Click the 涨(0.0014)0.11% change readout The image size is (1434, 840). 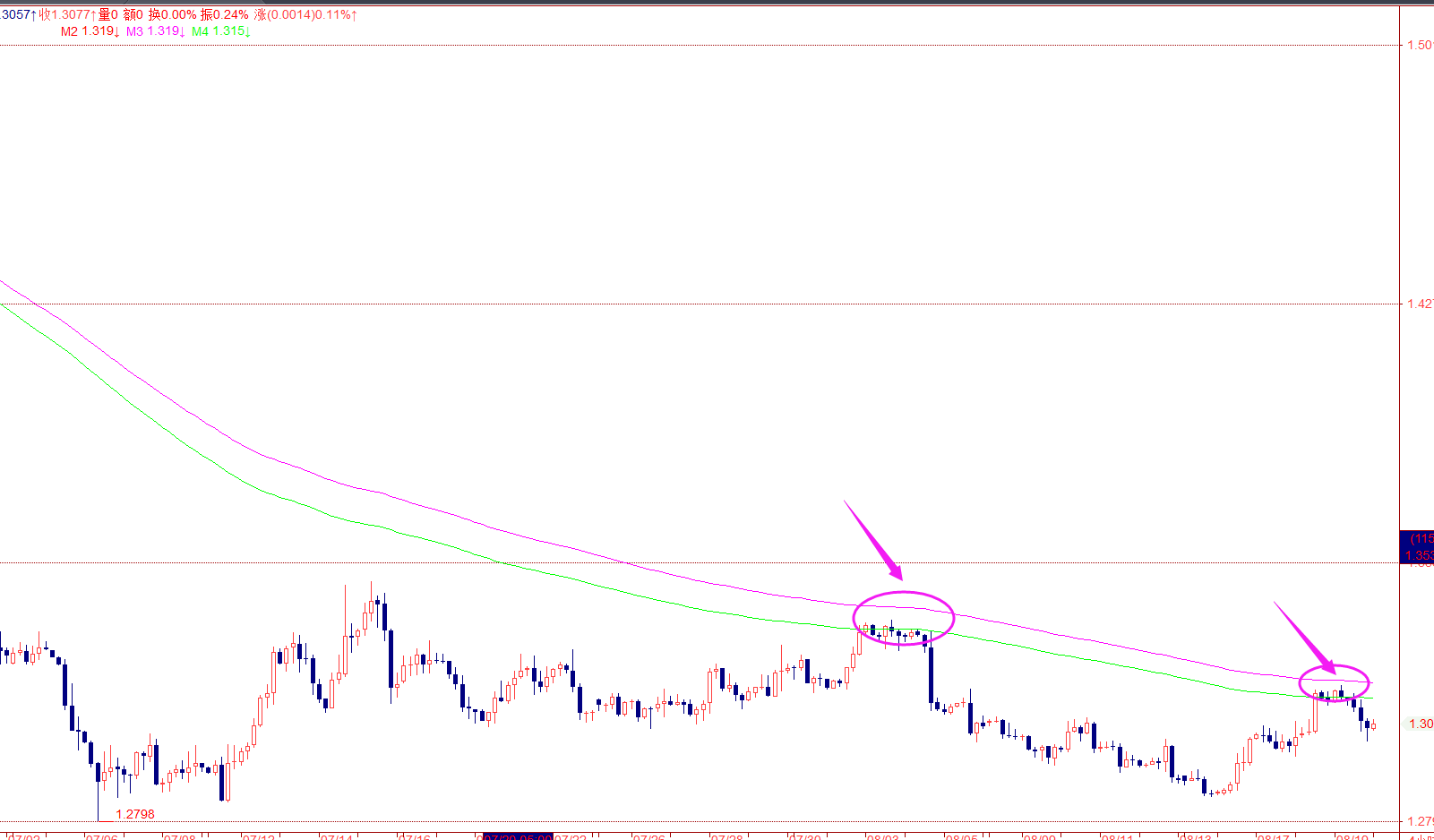pos(305,15)
